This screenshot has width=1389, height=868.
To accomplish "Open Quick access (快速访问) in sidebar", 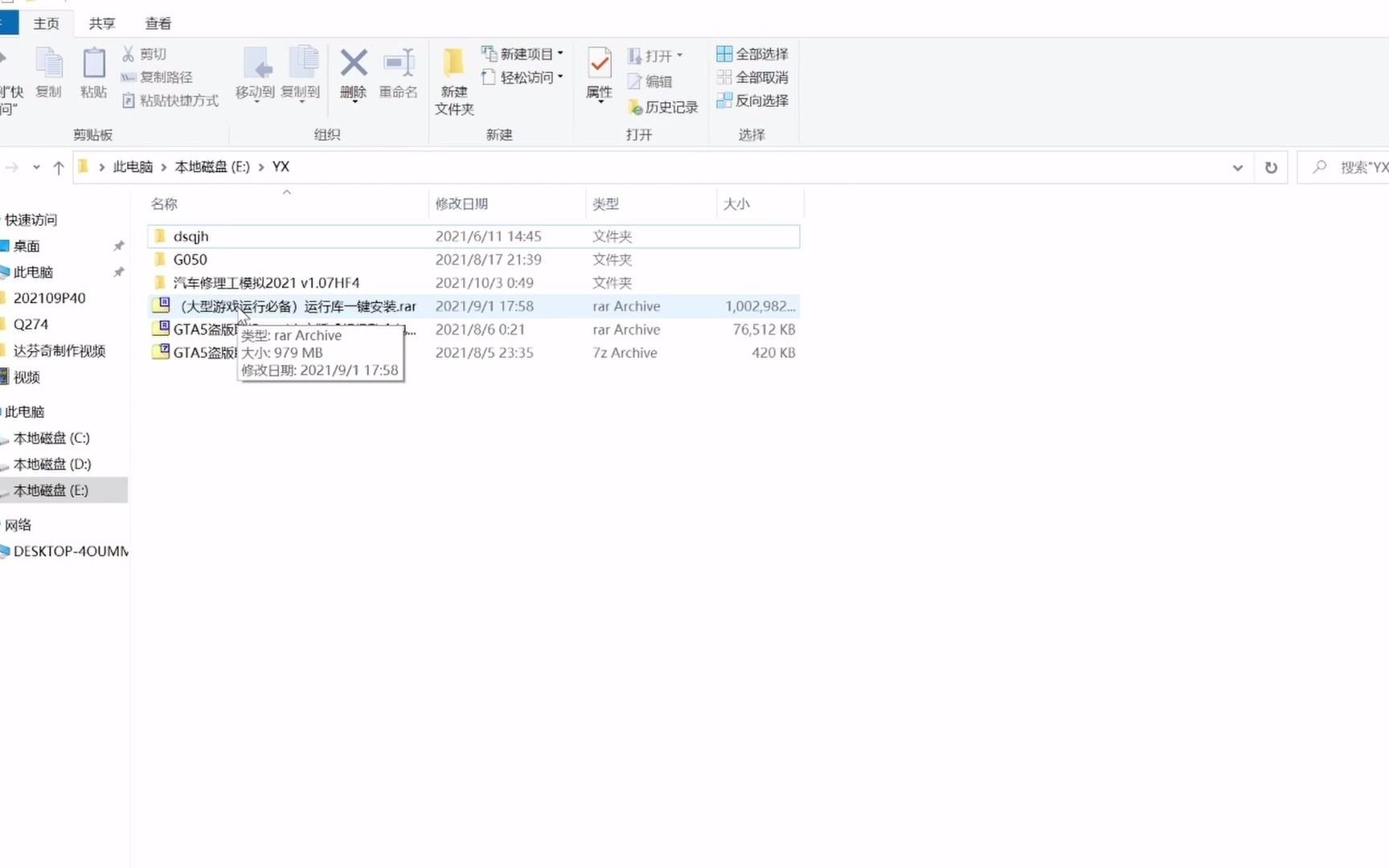I will [x=31, y=219].
